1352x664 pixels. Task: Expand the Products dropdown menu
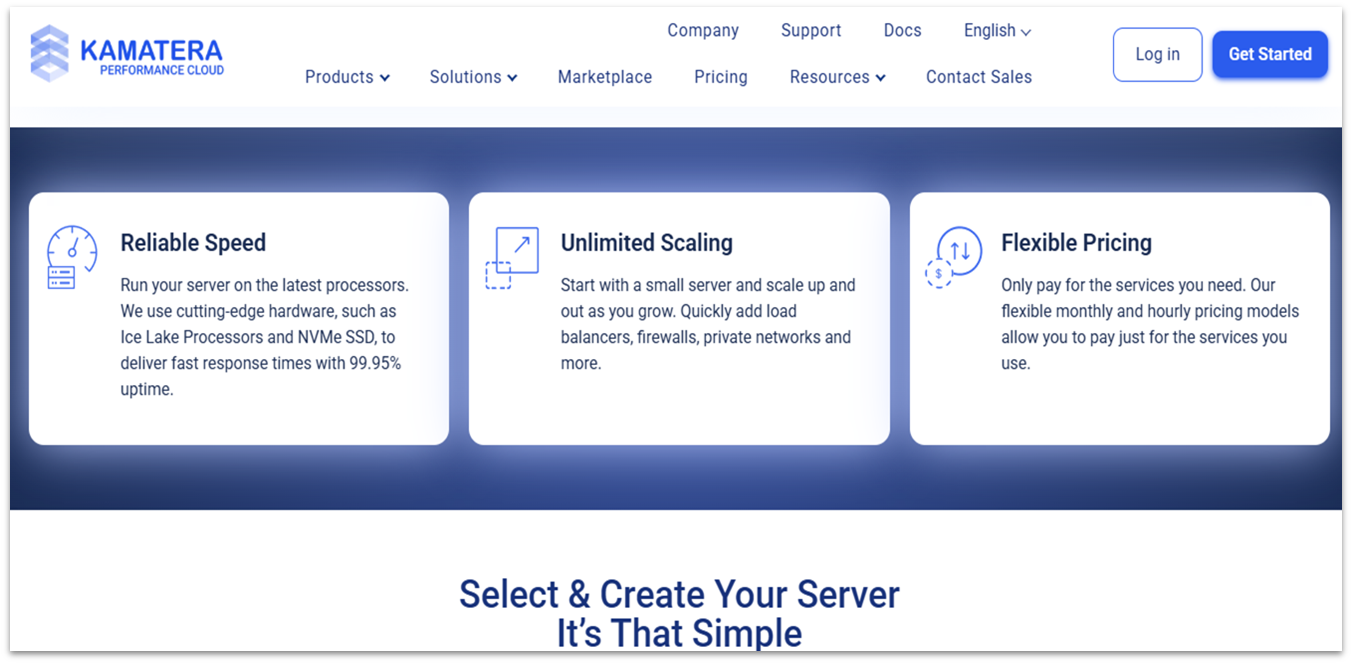tap(347, 77)
